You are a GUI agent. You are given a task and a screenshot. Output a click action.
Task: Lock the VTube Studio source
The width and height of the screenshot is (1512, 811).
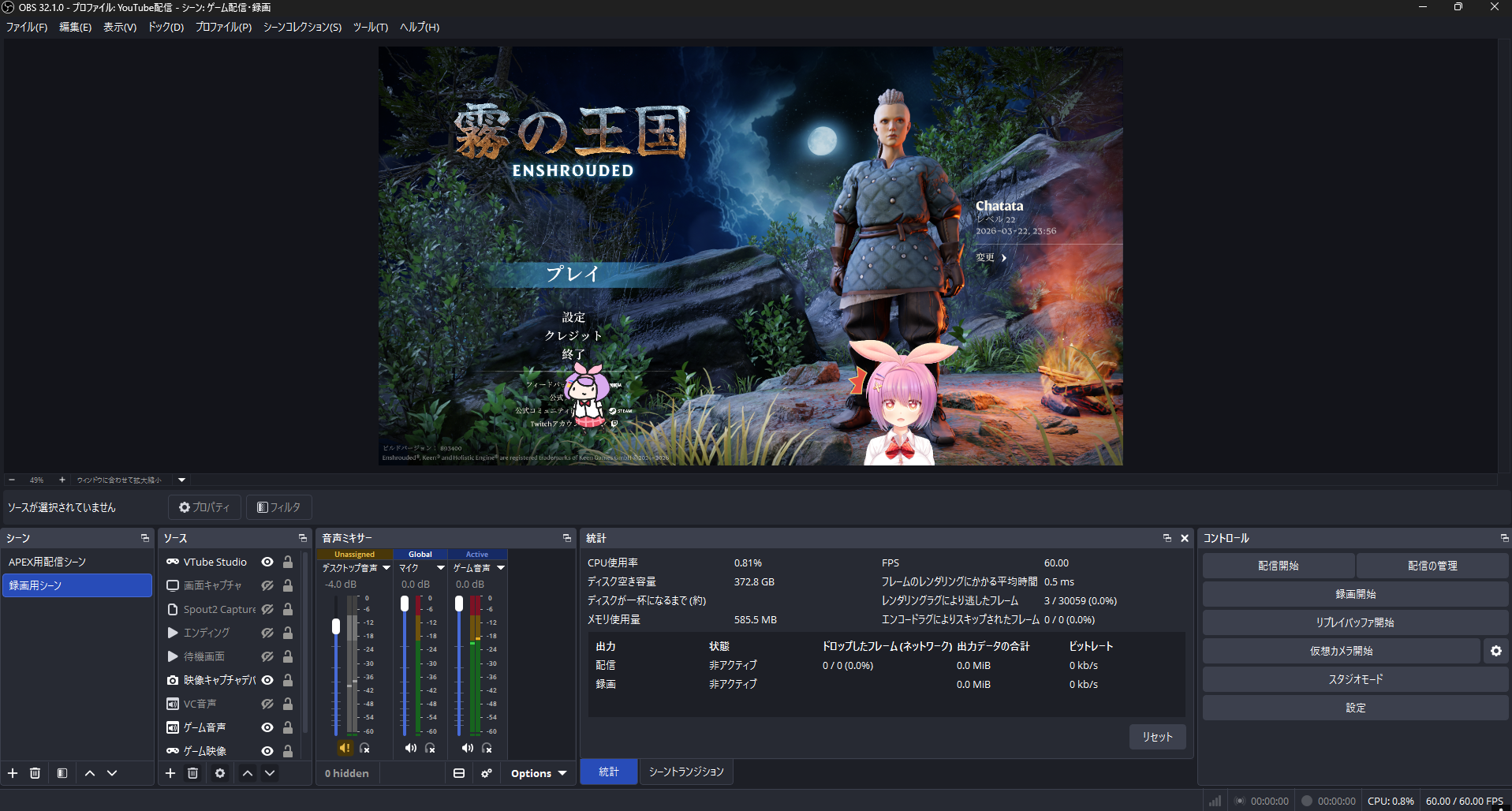287,561
